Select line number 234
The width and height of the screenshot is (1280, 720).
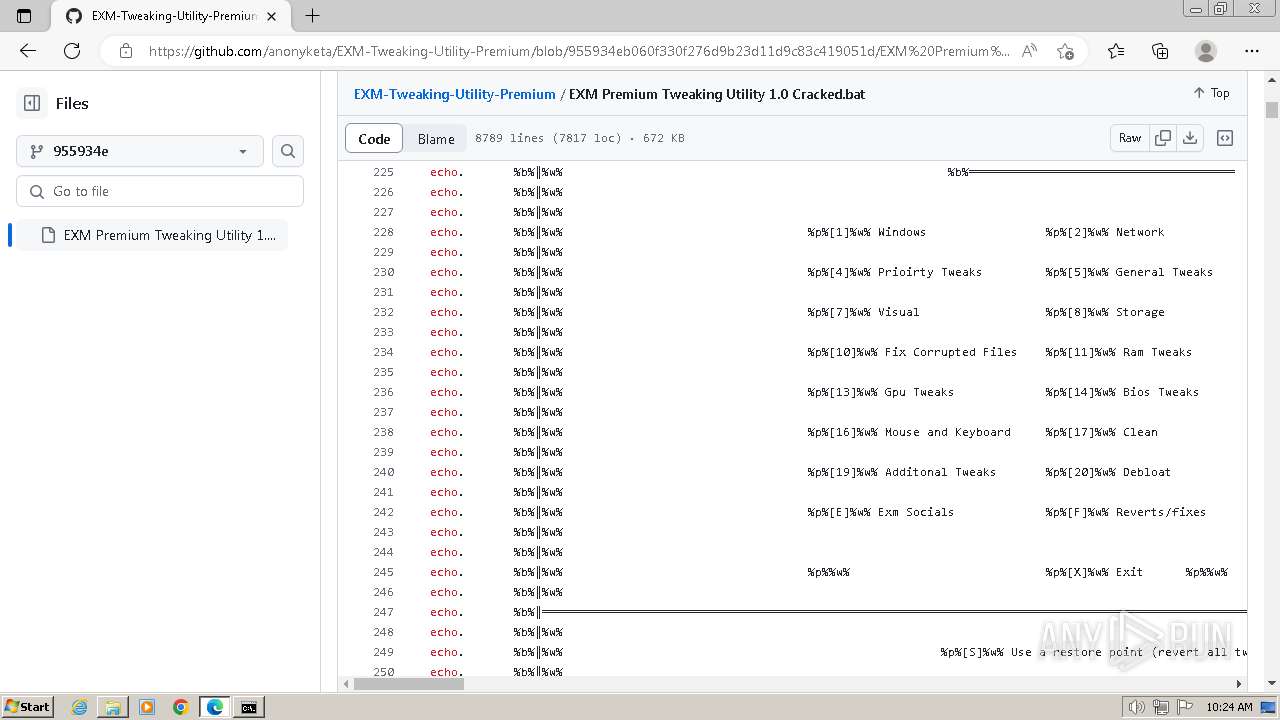pyautogui.click(x=384, y=352)
